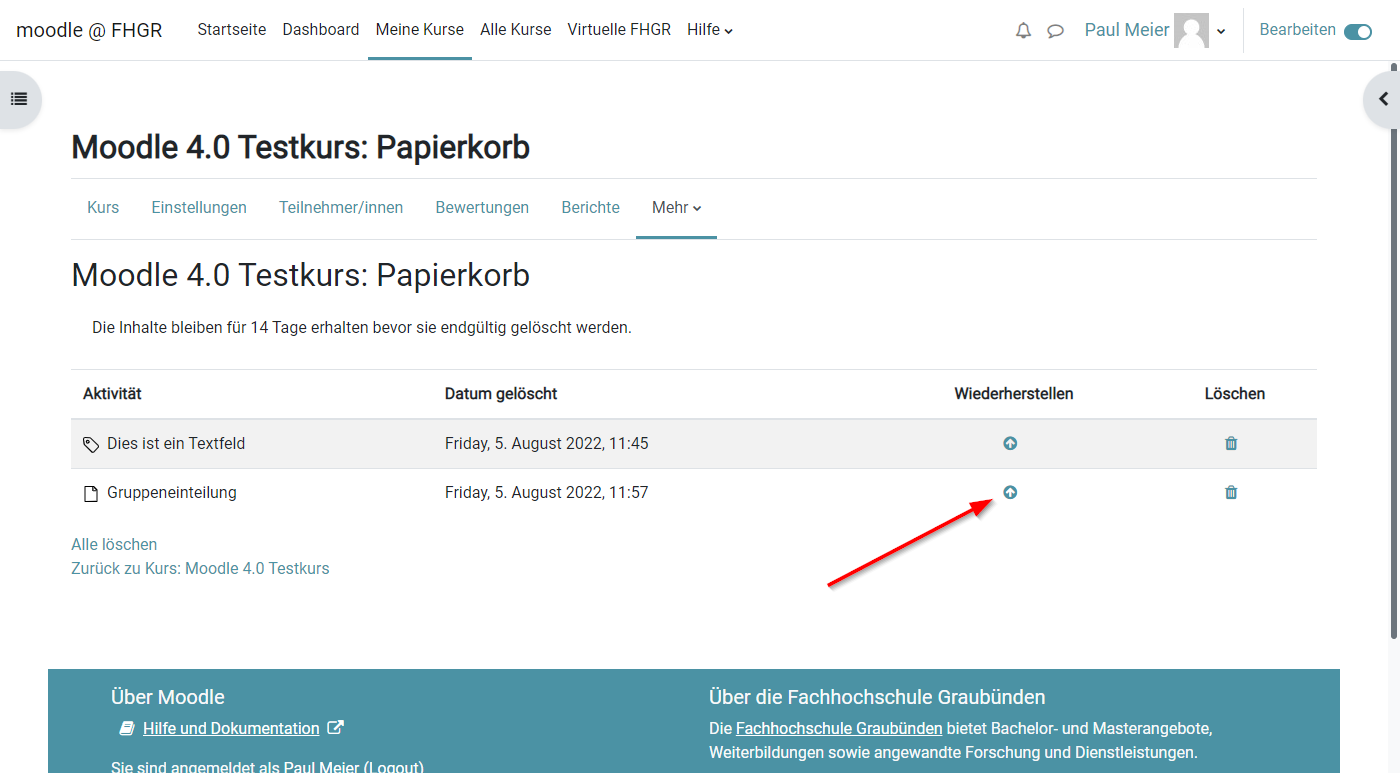The image size is (1400, 773).
Task: Click the external link icon after Dokumentation
Action: tap(336, 728)
